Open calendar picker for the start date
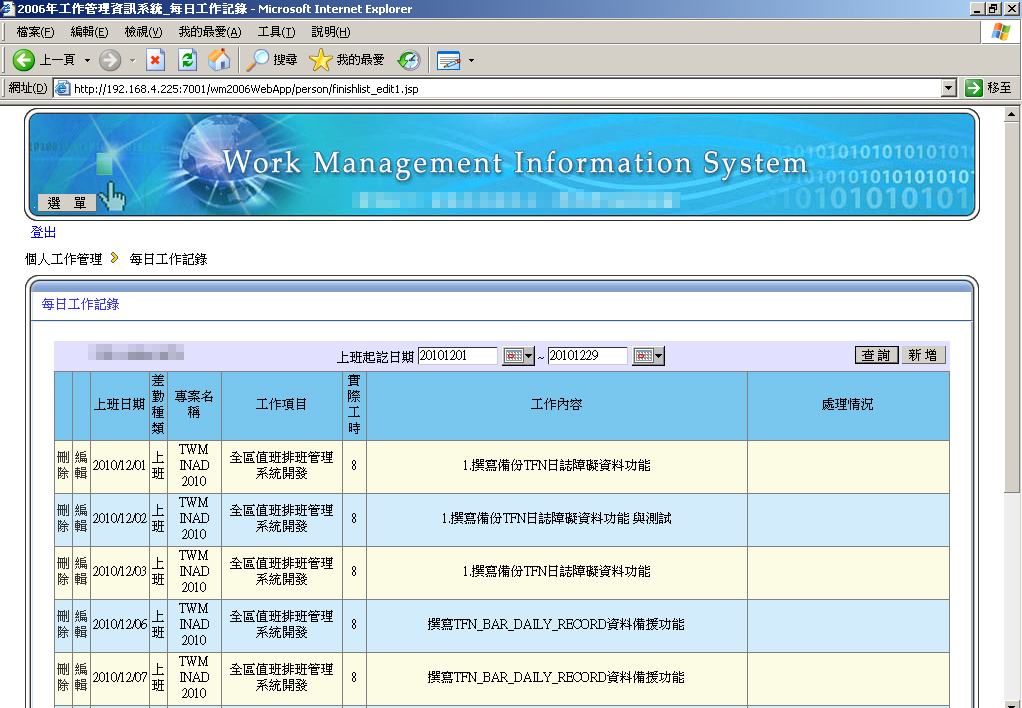Image resolution: width=1022 pixels, height=708 pixels. [x=513, y=356]
